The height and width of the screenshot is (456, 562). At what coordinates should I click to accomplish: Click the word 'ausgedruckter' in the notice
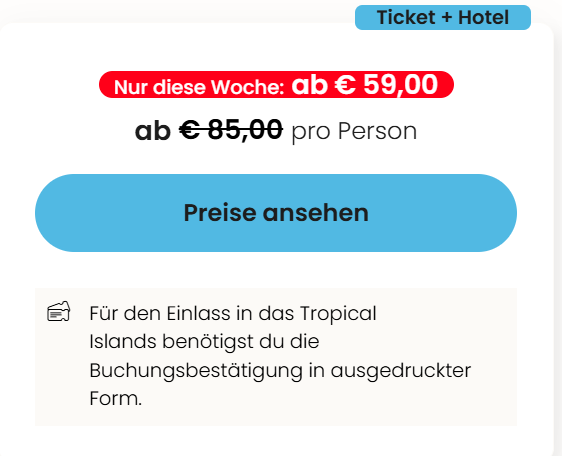click(x=401, y=371)
